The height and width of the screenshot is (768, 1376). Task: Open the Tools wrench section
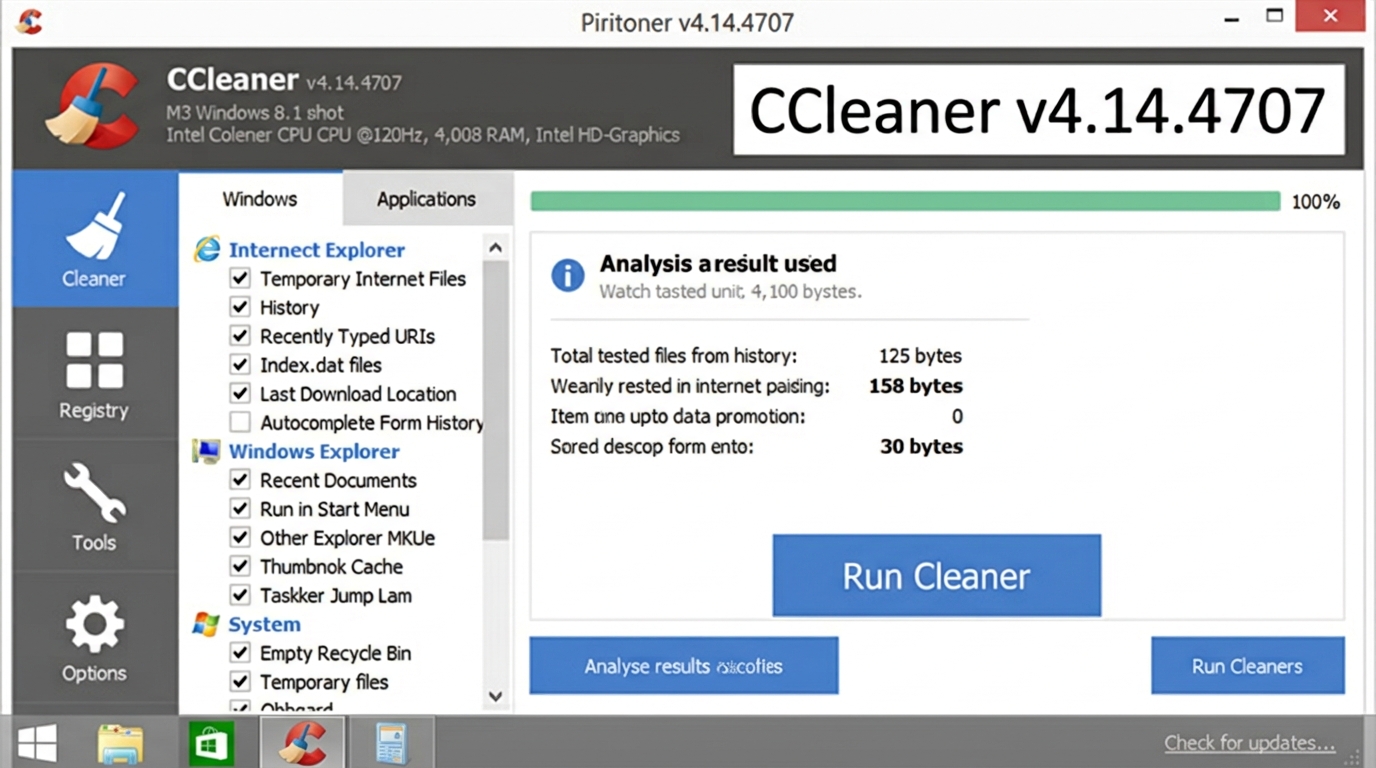(x=95, y=506)
